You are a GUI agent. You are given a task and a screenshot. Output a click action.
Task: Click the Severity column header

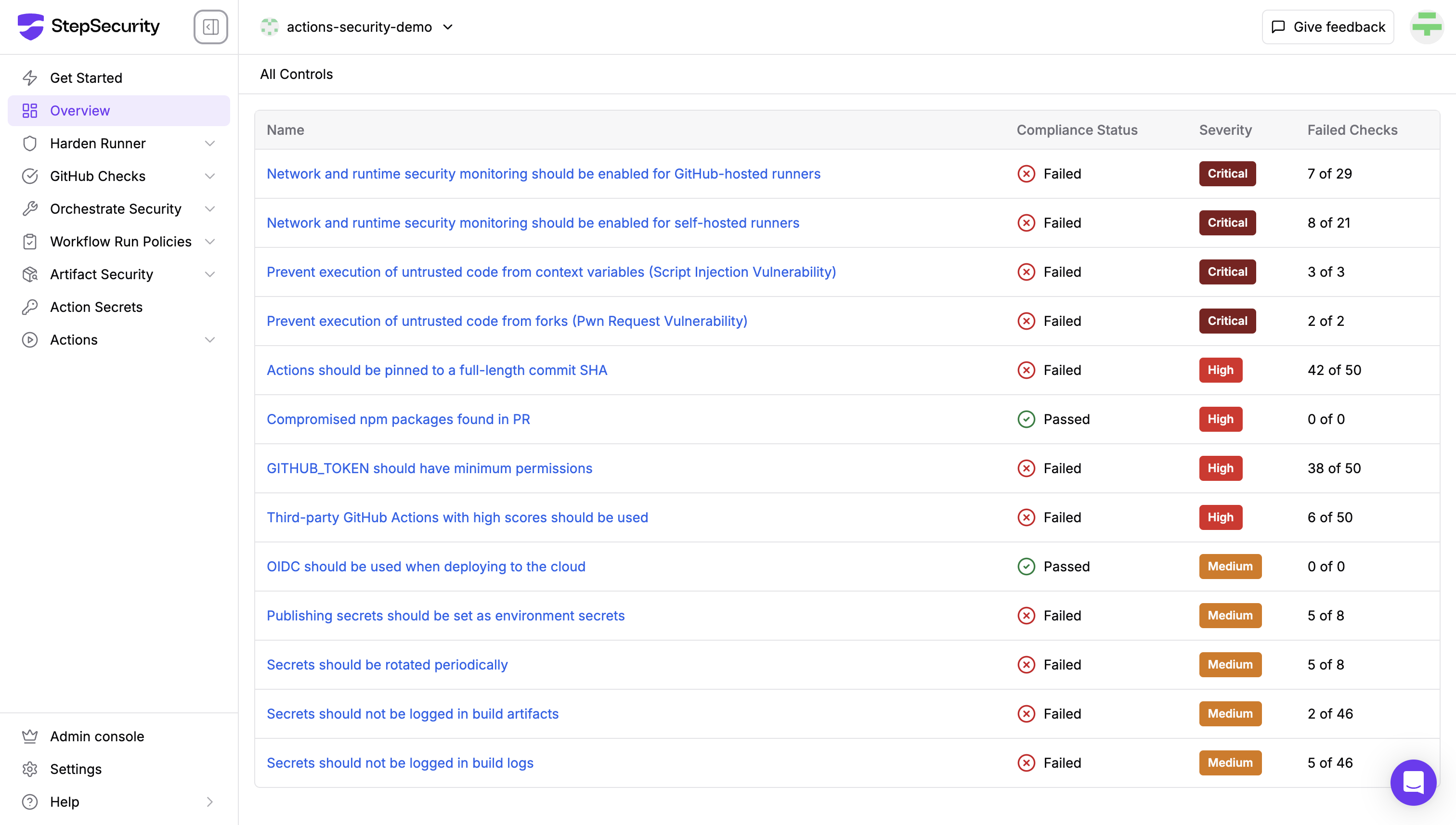(x=1225, y=130)
